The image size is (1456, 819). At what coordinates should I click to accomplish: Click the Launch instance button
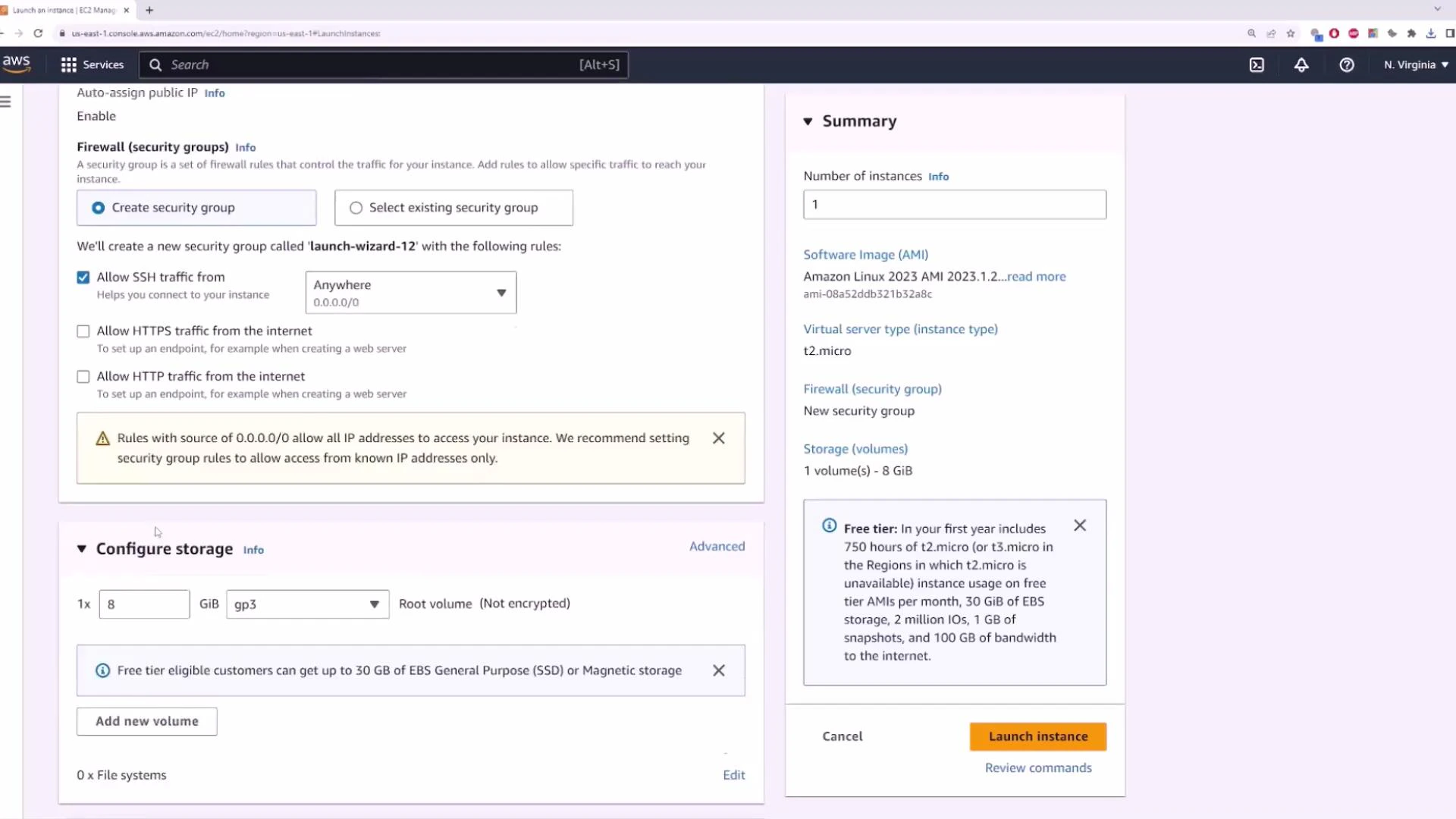[x=1037, y=736]
